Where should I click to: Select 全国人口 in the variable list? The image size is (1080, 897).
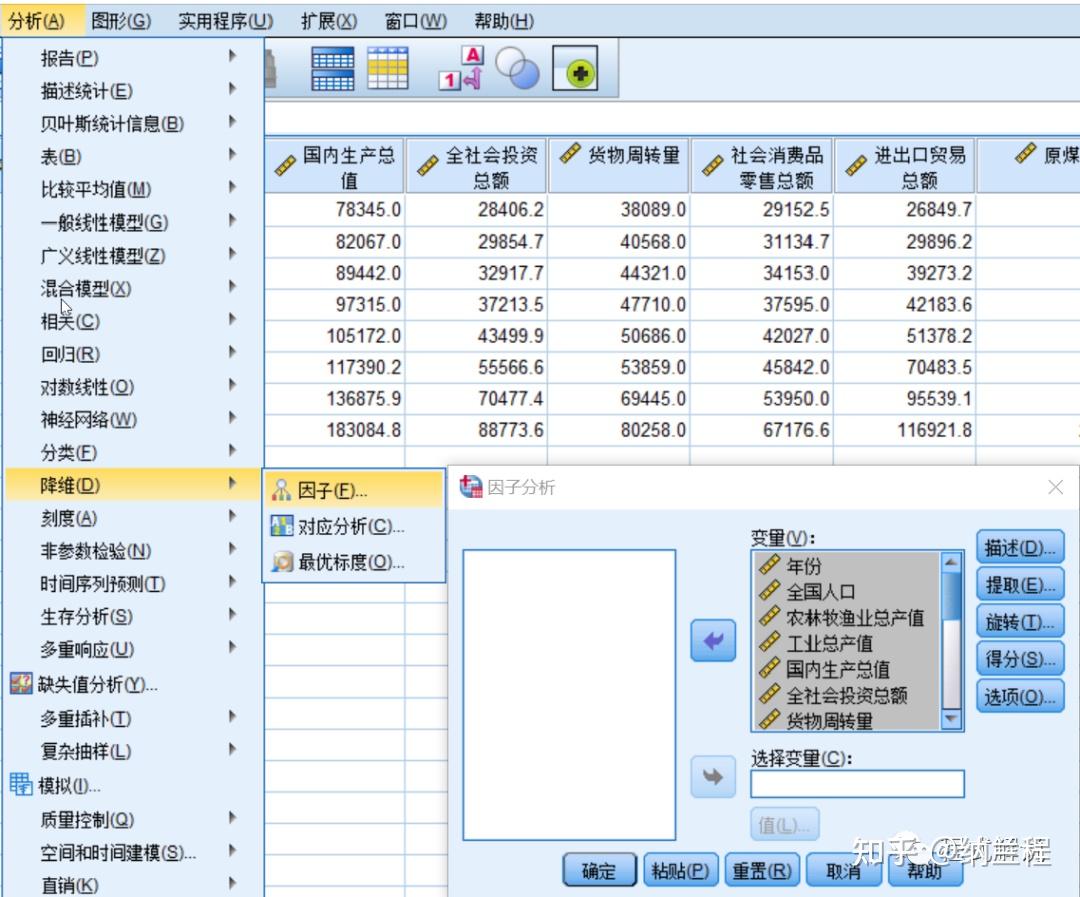[x=847, y=591]
